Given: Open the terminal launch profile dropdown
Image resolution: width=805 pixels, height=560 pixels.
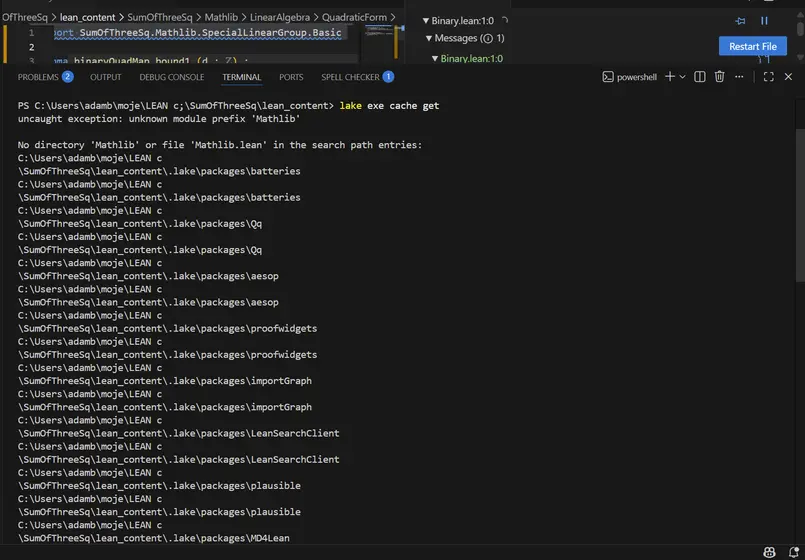Looking at the screenshot, I should coord(684,77).
